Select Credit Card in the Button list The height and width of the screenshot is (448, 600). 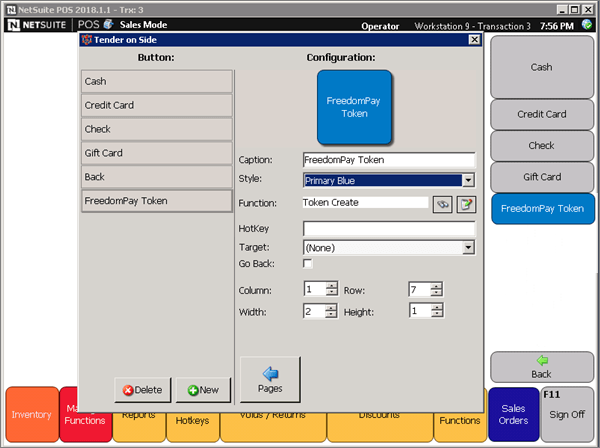[157, 105]
